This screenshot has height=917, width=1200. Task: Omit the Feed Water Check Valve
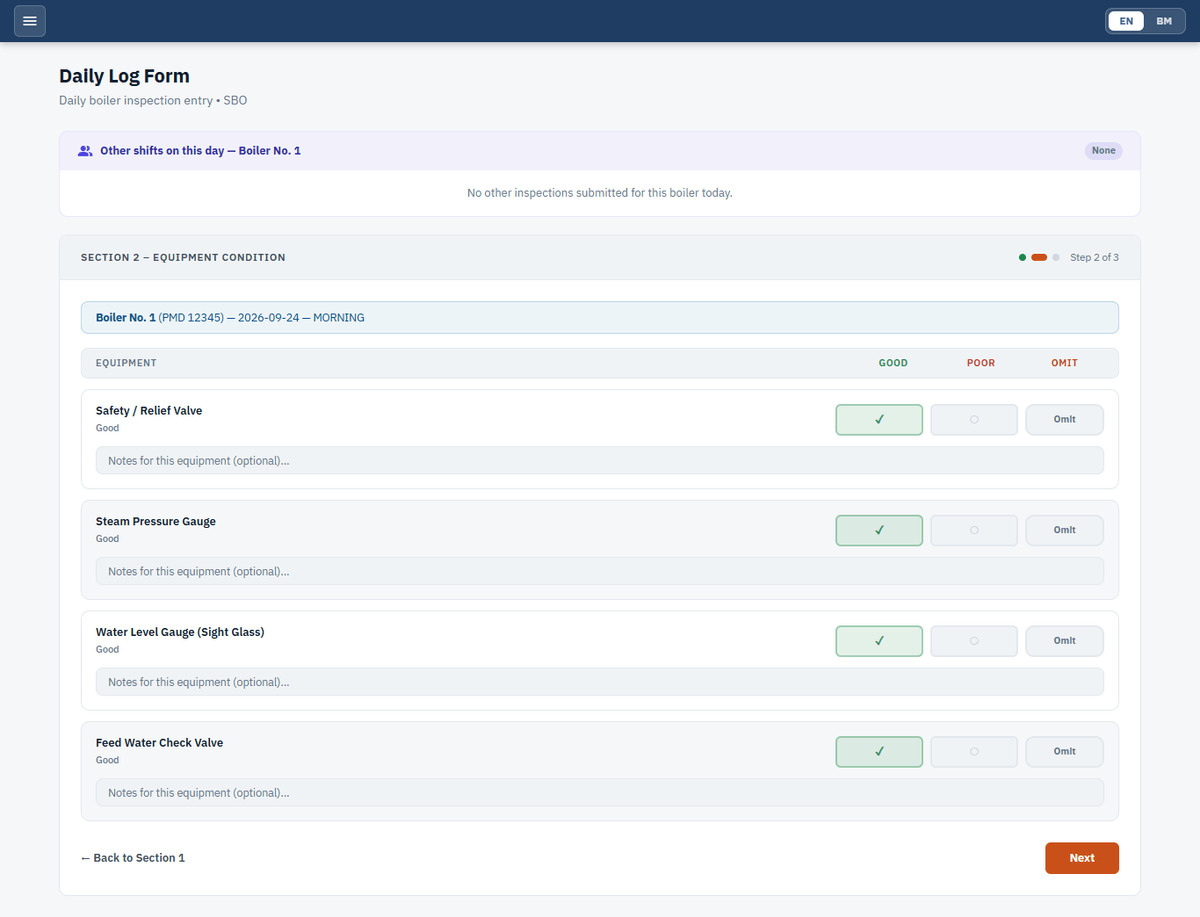[x=1064, y=752]
